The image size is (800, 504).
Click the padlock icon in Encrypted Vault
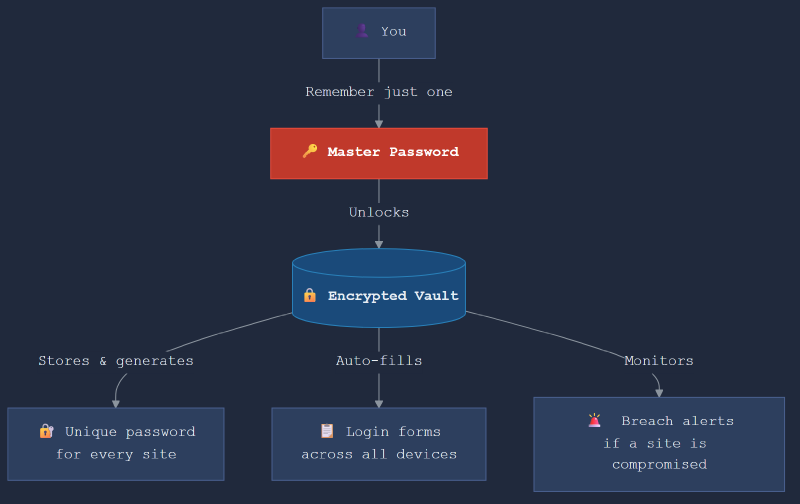point(310,295)
